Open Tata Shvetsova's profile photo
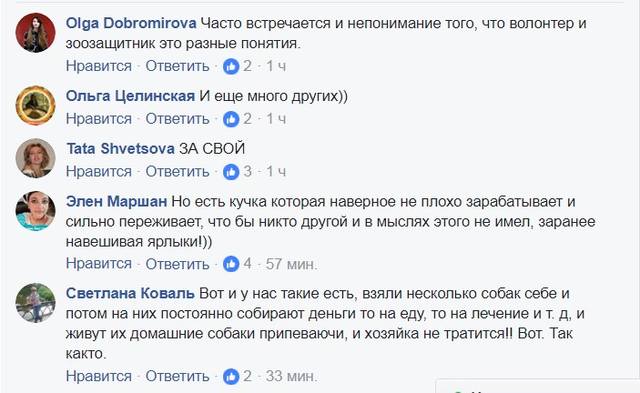The height and width of the screenshot is (393, 640). pos(36,158)
